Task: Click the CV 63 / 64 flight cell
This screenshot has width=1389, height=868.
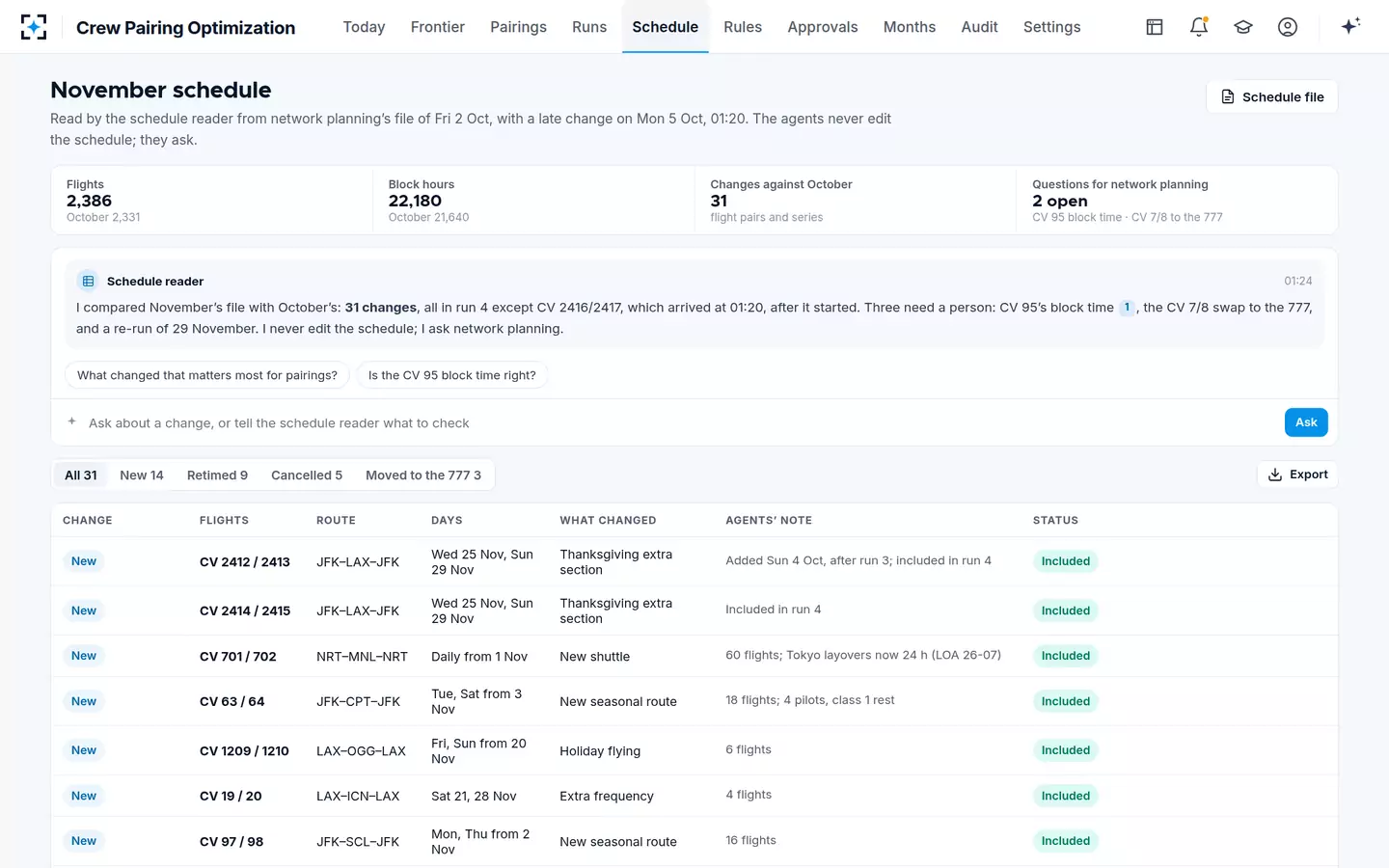Action: (x=231, y=702)
